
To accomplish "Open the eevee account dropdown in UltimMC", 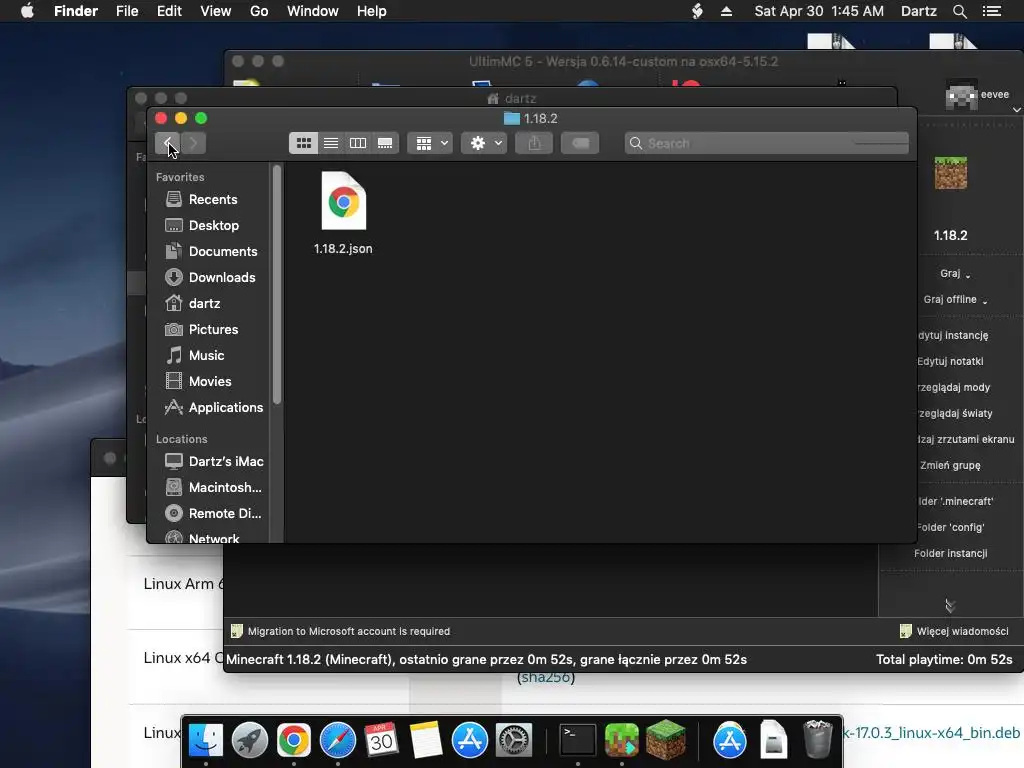I will pos(982,97).
